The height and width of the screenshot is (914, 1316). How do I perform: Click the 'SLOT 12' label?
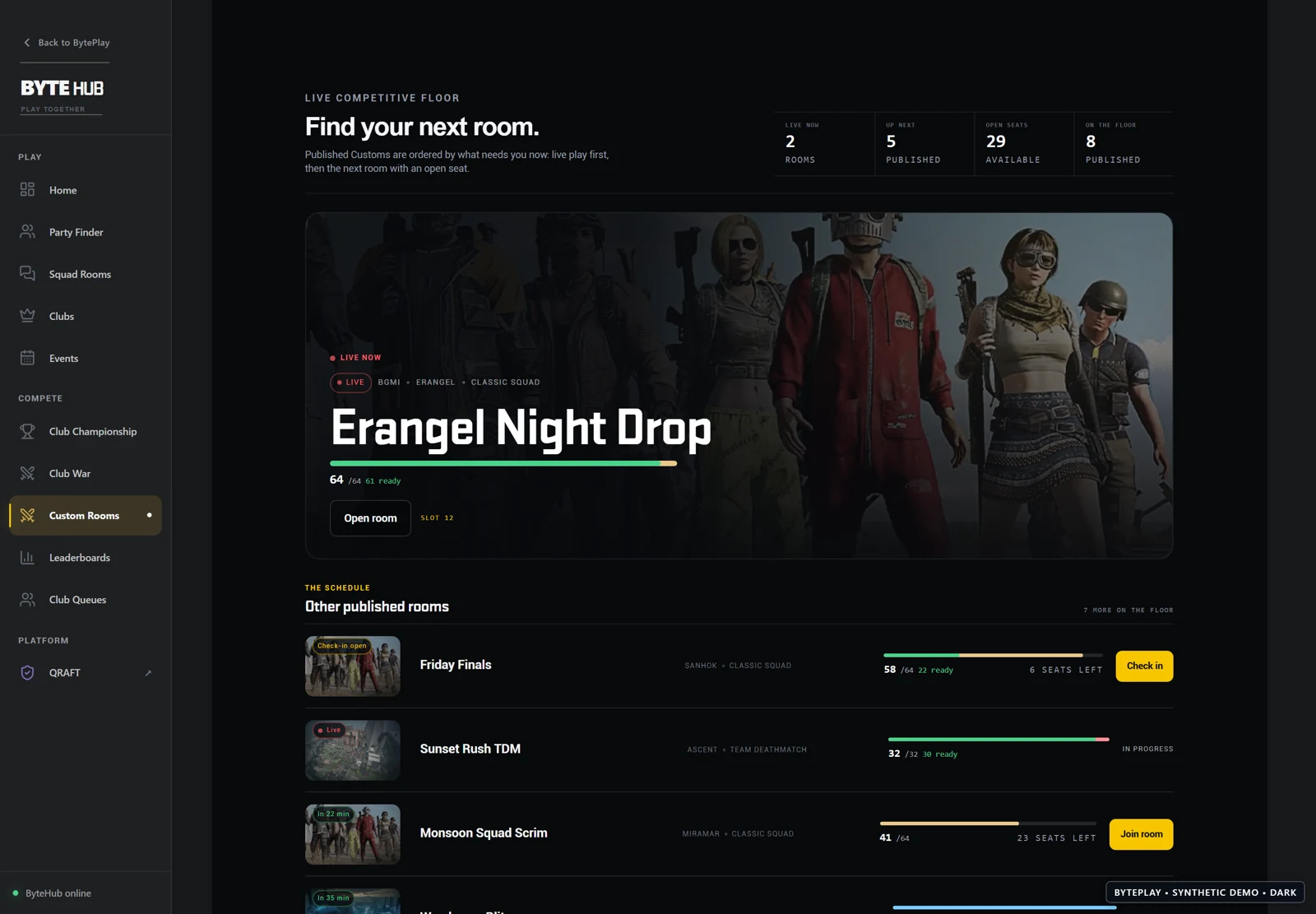click(x=437, y=518)
